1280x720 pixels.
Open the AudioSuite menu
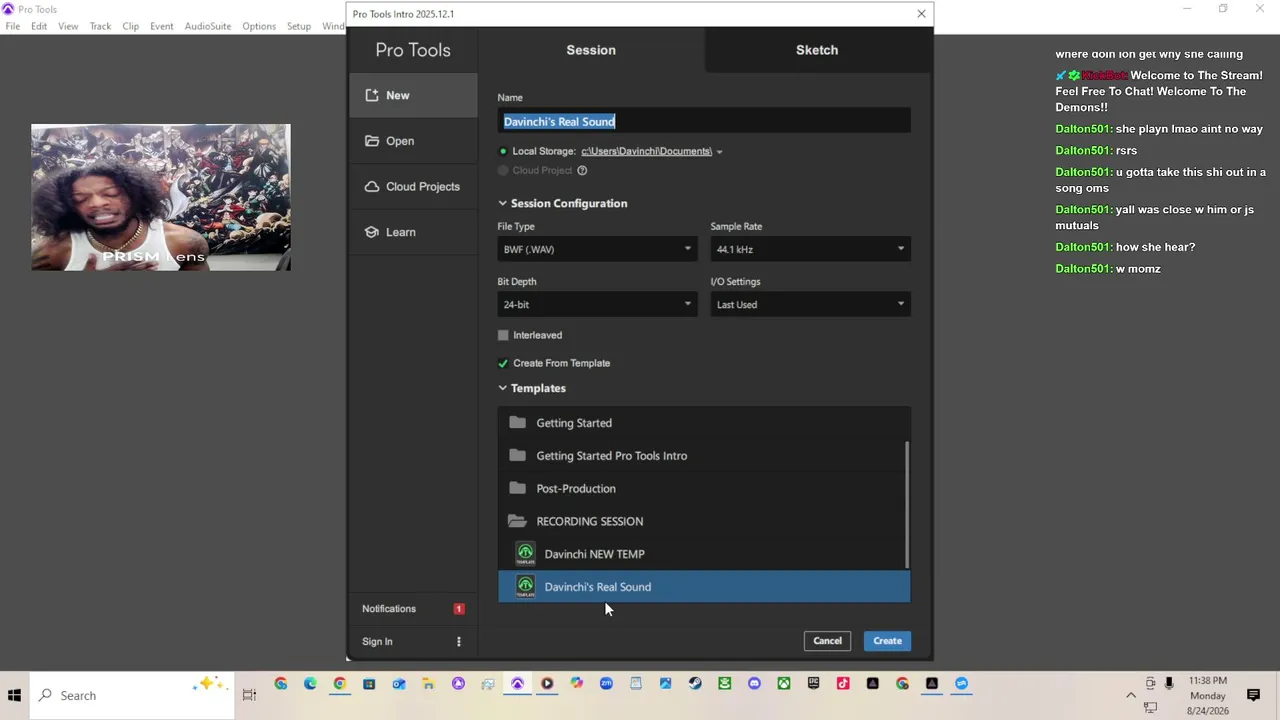(208, 26)
